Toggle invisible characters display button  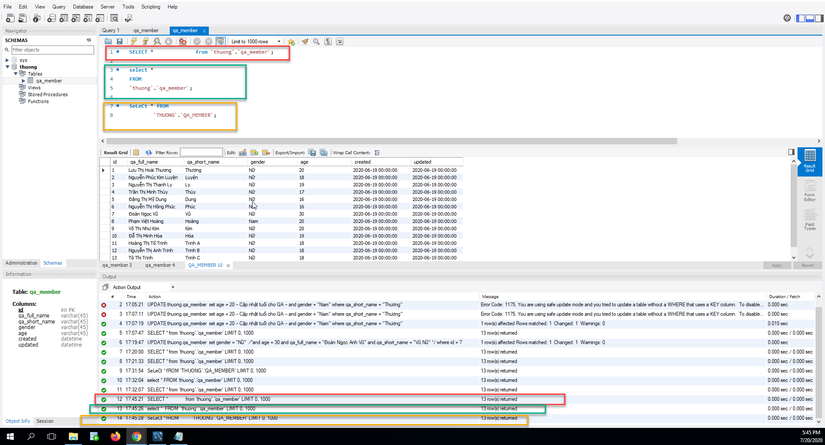click(328, 42)
